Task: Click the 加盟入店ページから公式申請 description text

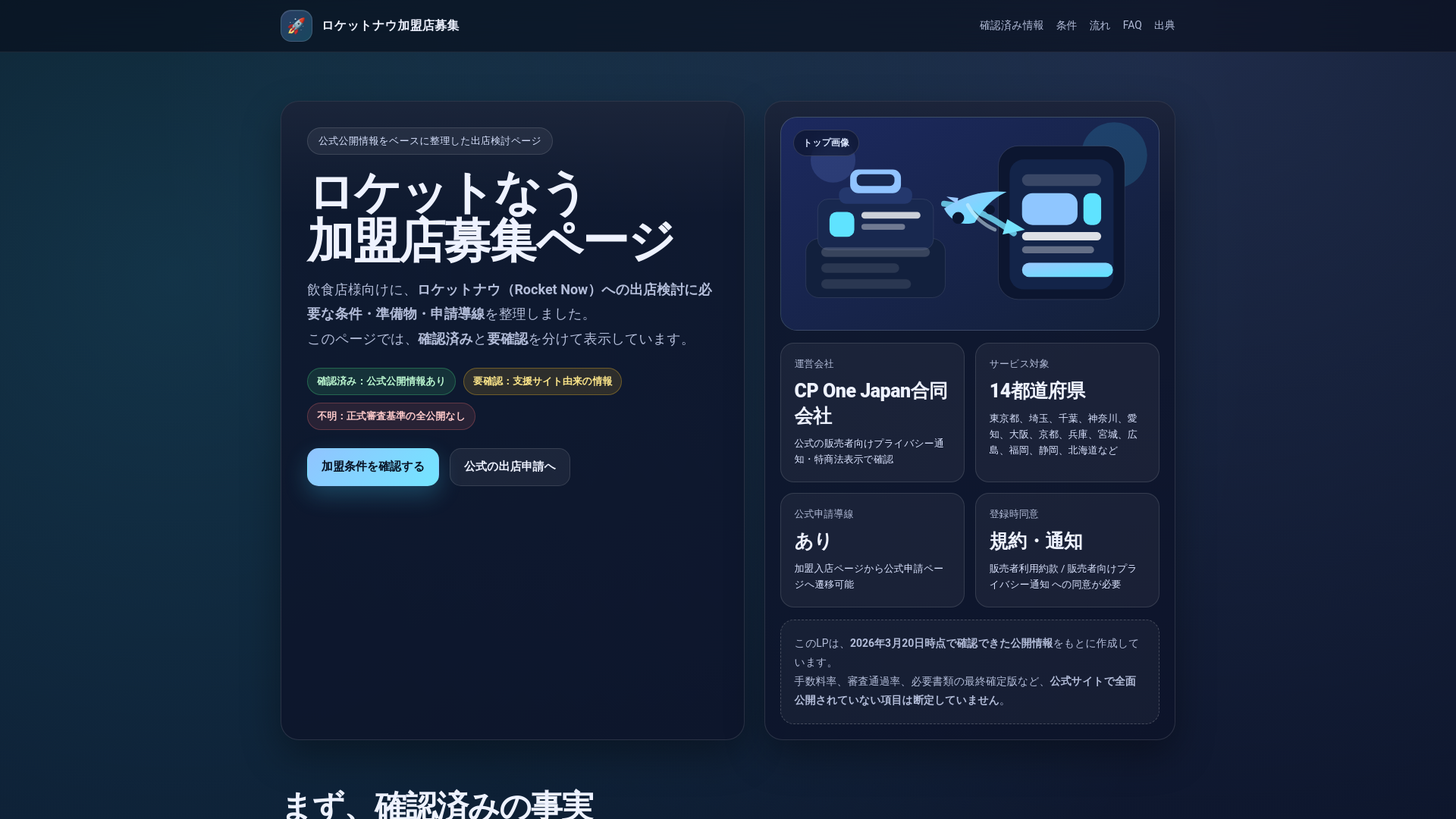Action: click(869, 576)
